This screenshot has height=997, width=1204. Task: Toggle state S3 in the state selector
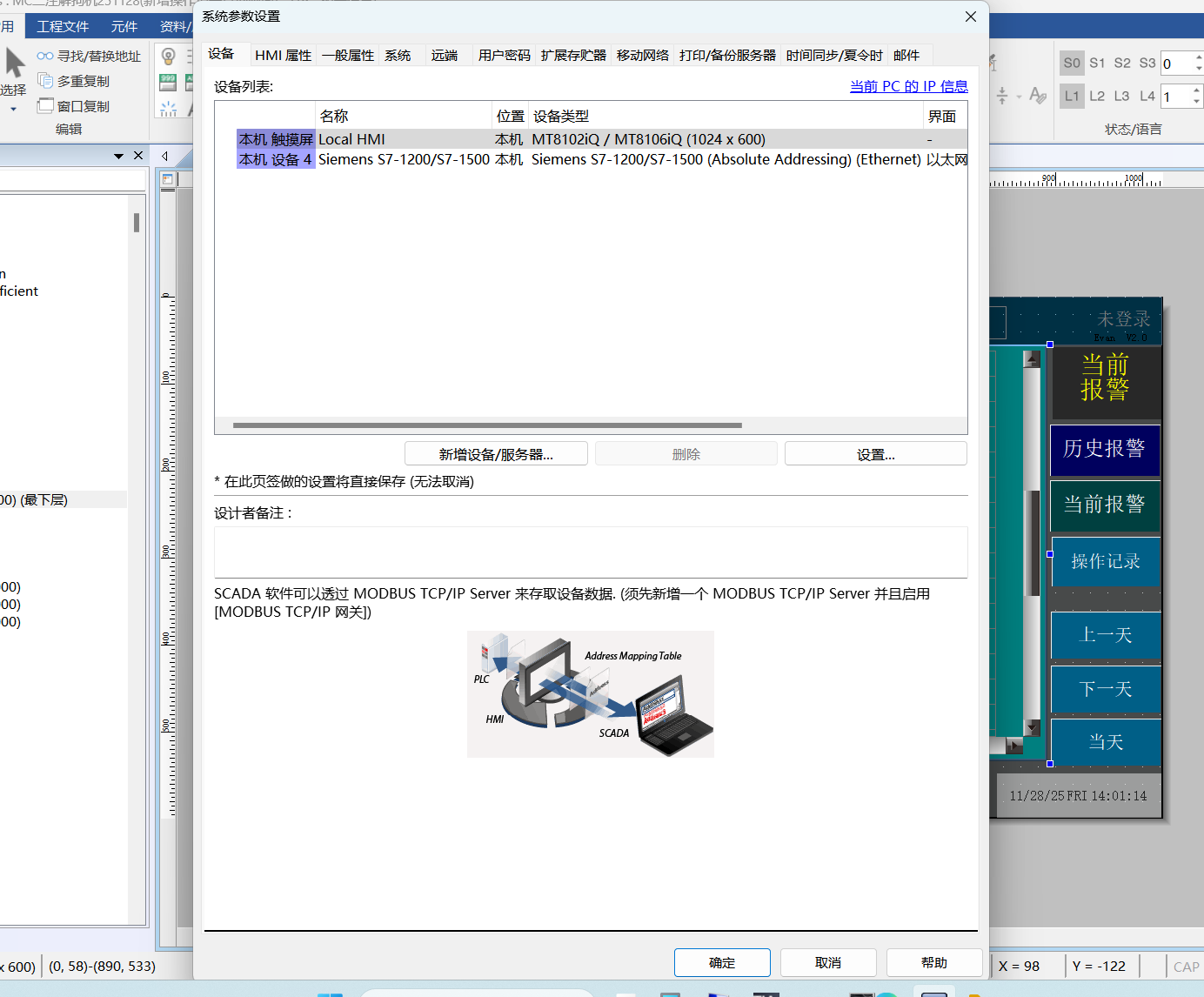(x=1147, y=63)
